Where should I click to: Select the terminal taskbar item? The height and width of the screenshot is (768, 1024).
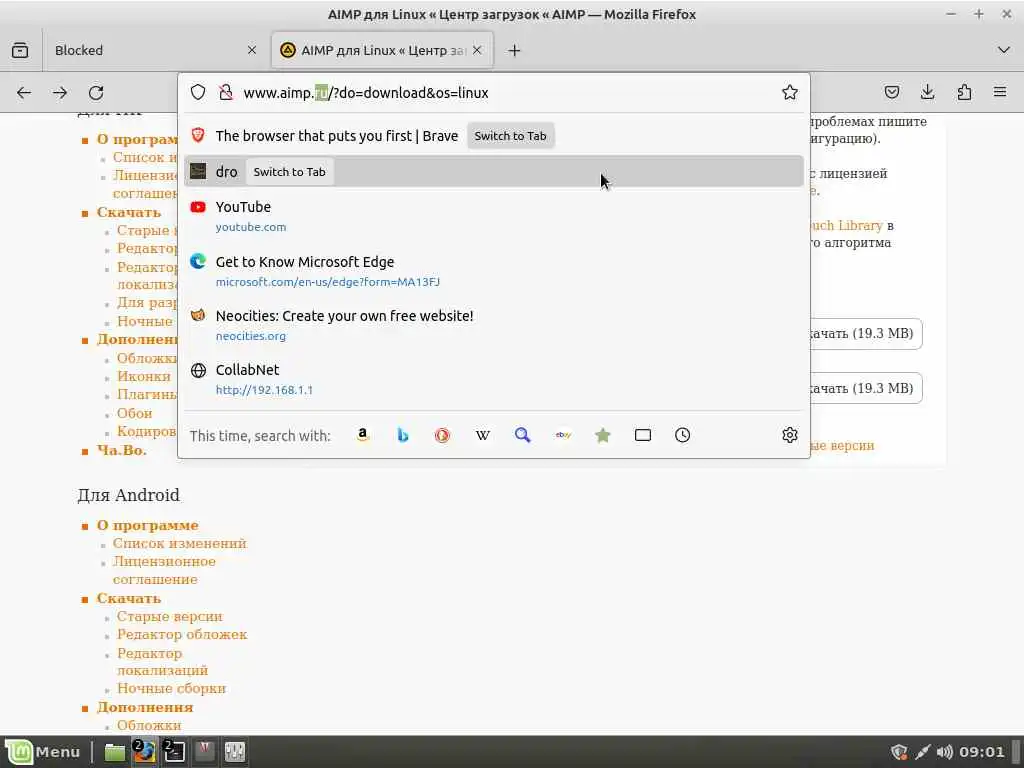174,752
